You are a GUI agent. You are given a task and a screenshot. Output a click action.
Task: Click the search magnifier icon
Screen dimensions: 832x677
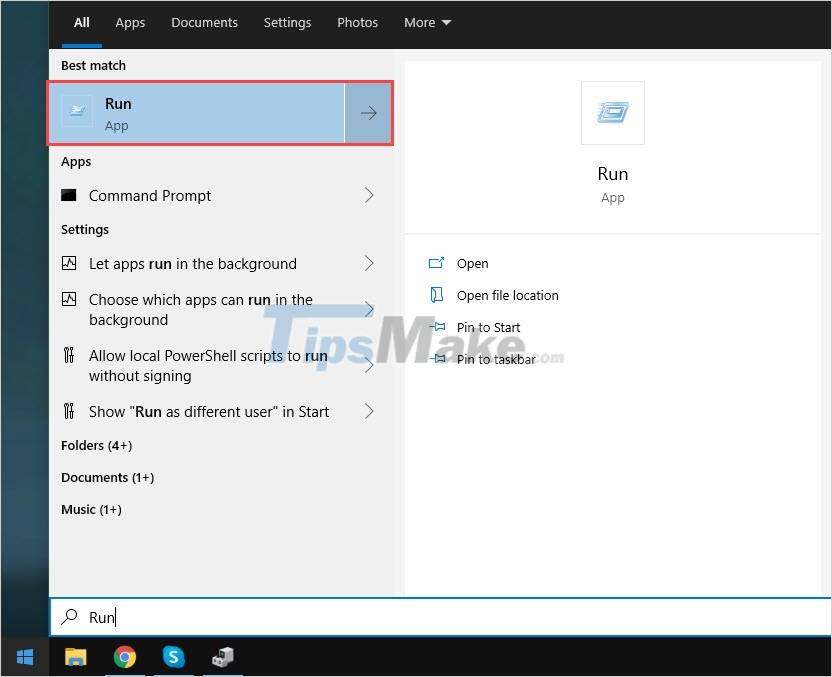pos(70,617)
